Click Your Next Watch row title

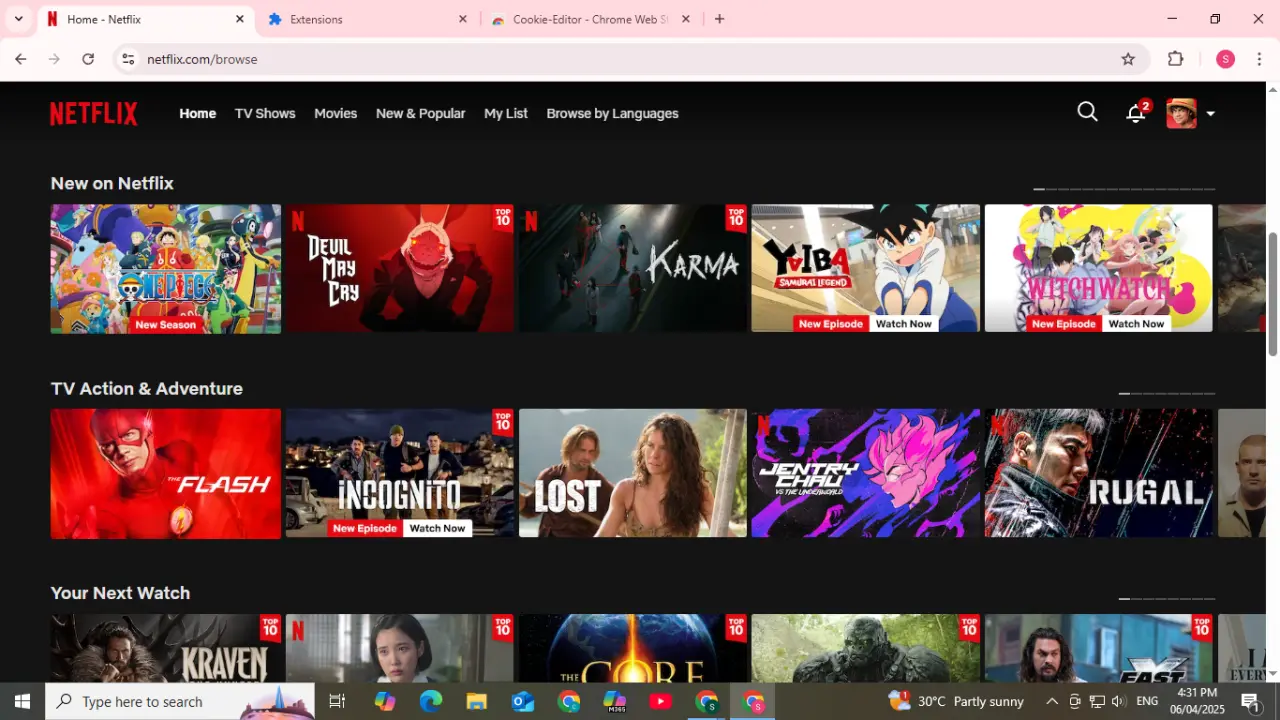pyautogui.click(x=120, y=593)
